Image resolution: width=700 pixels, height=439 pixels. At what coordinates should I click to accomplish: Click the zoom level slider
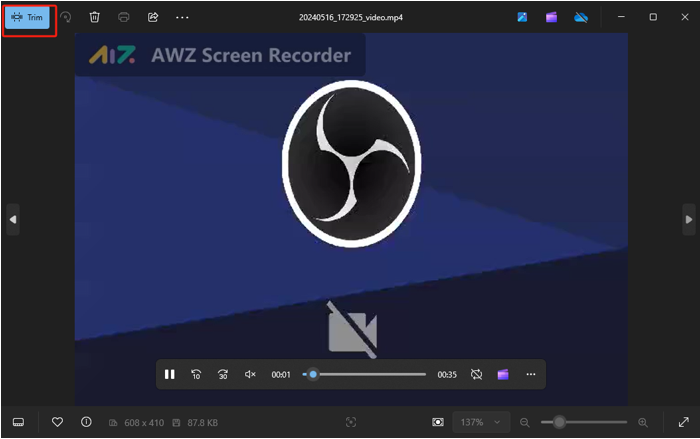[584, 422]
